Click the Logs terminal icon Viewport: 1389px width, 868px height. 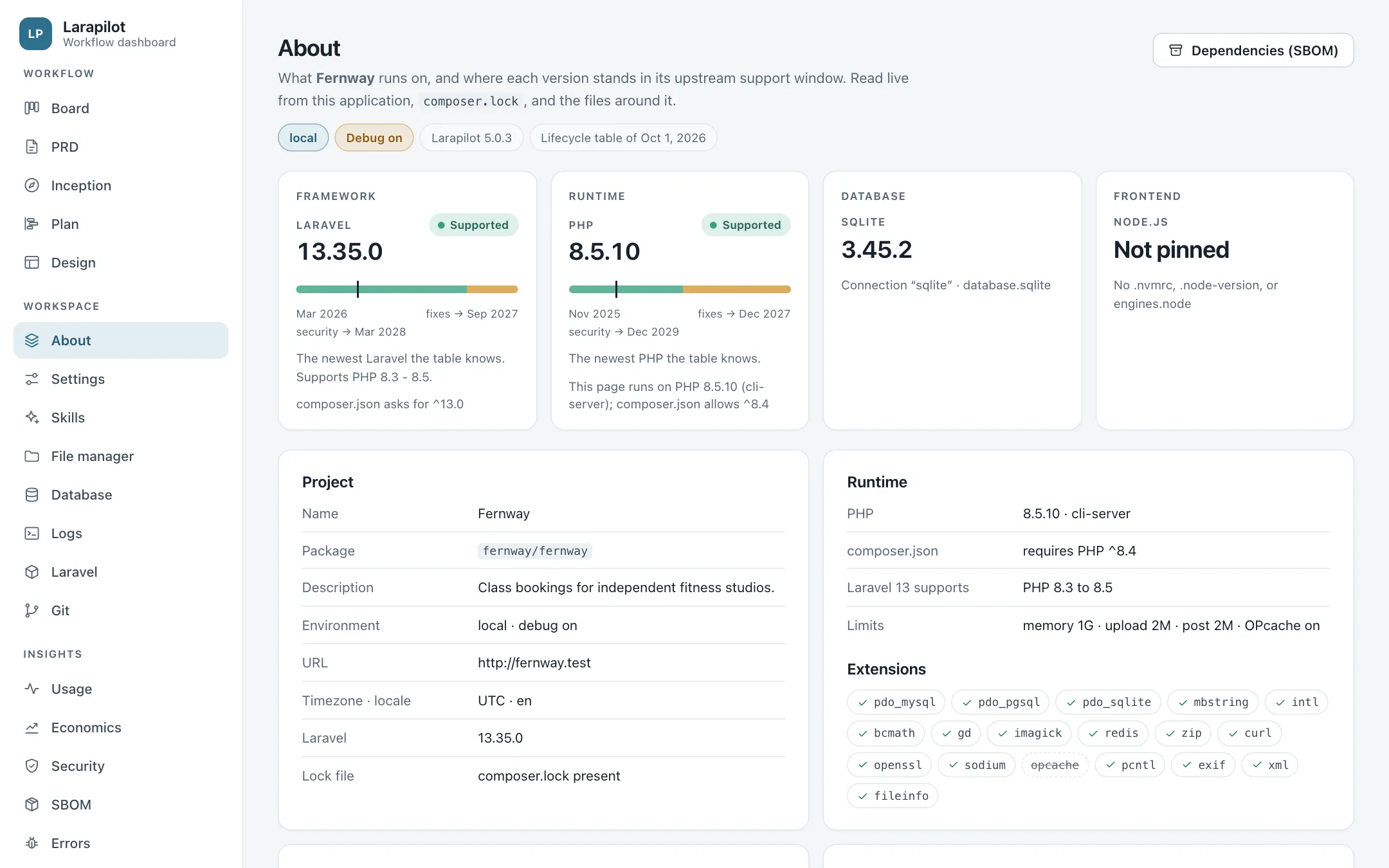(x=32, y=533)
